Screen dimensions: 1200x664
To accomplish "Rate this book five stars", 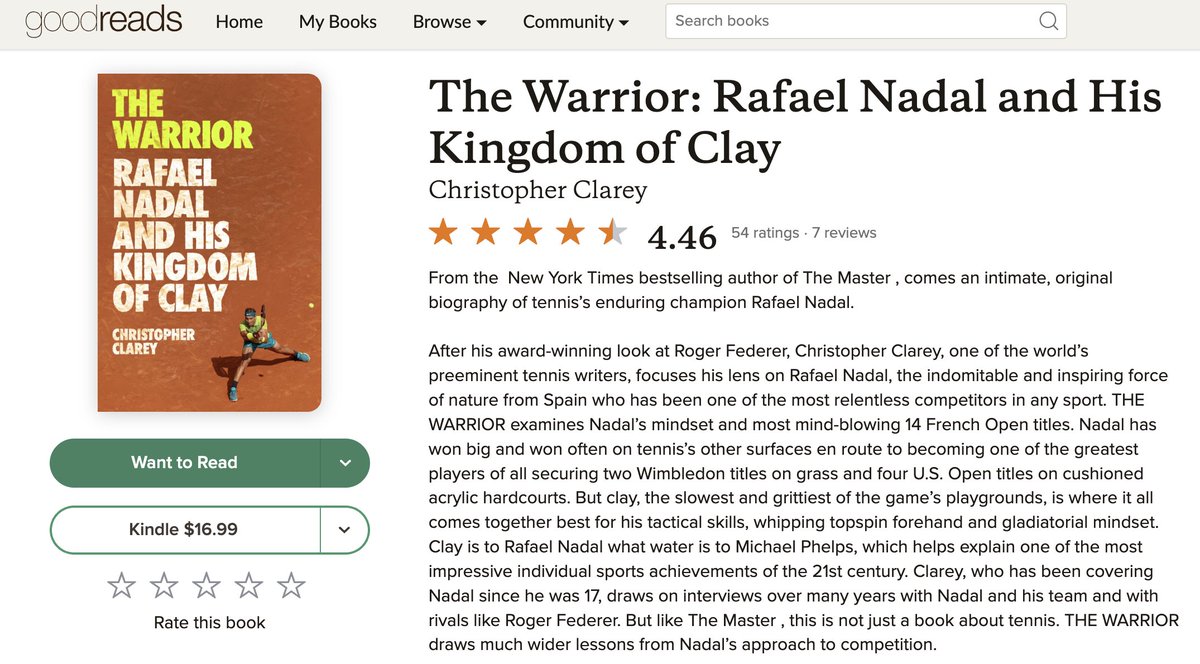I will tap(292, 585).
